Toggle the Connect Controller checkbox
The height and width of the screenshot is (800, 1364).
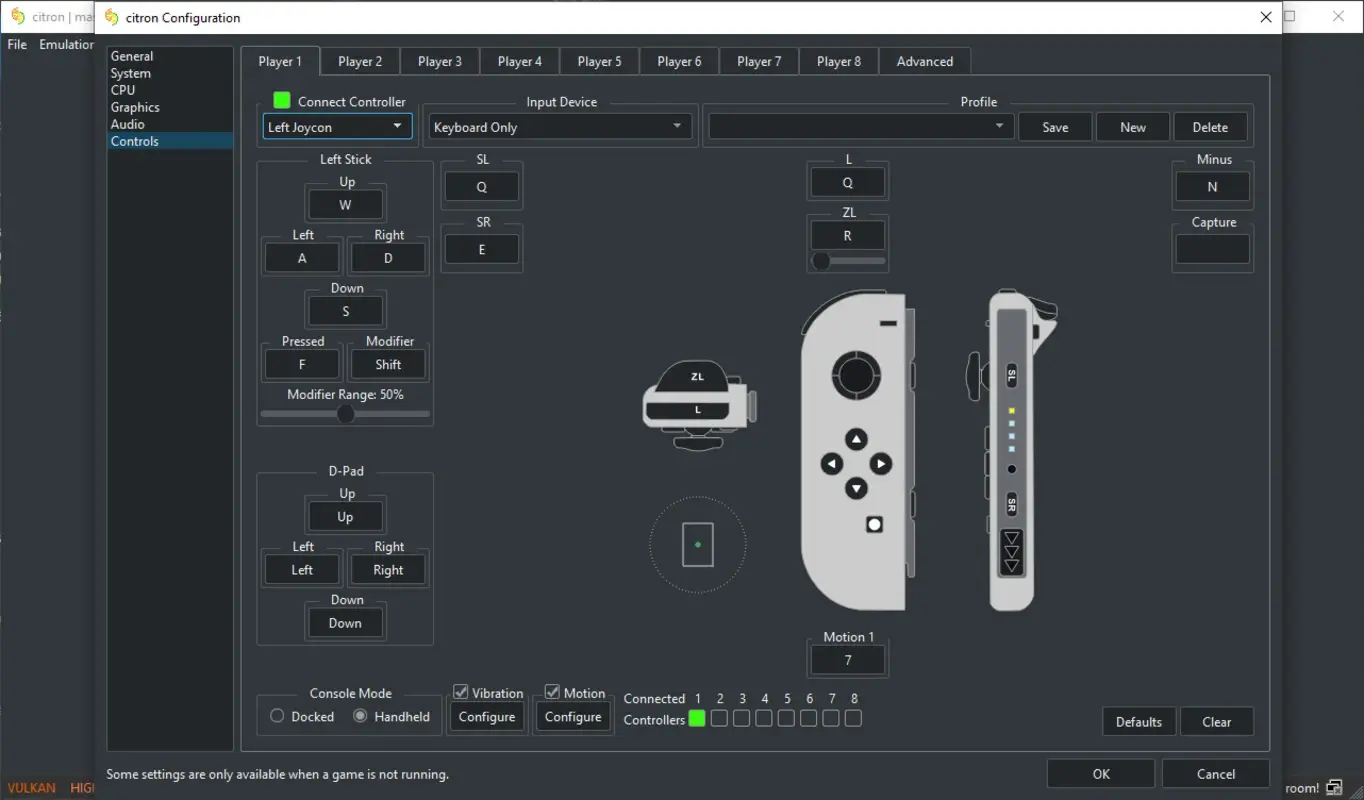pos(281,101)
